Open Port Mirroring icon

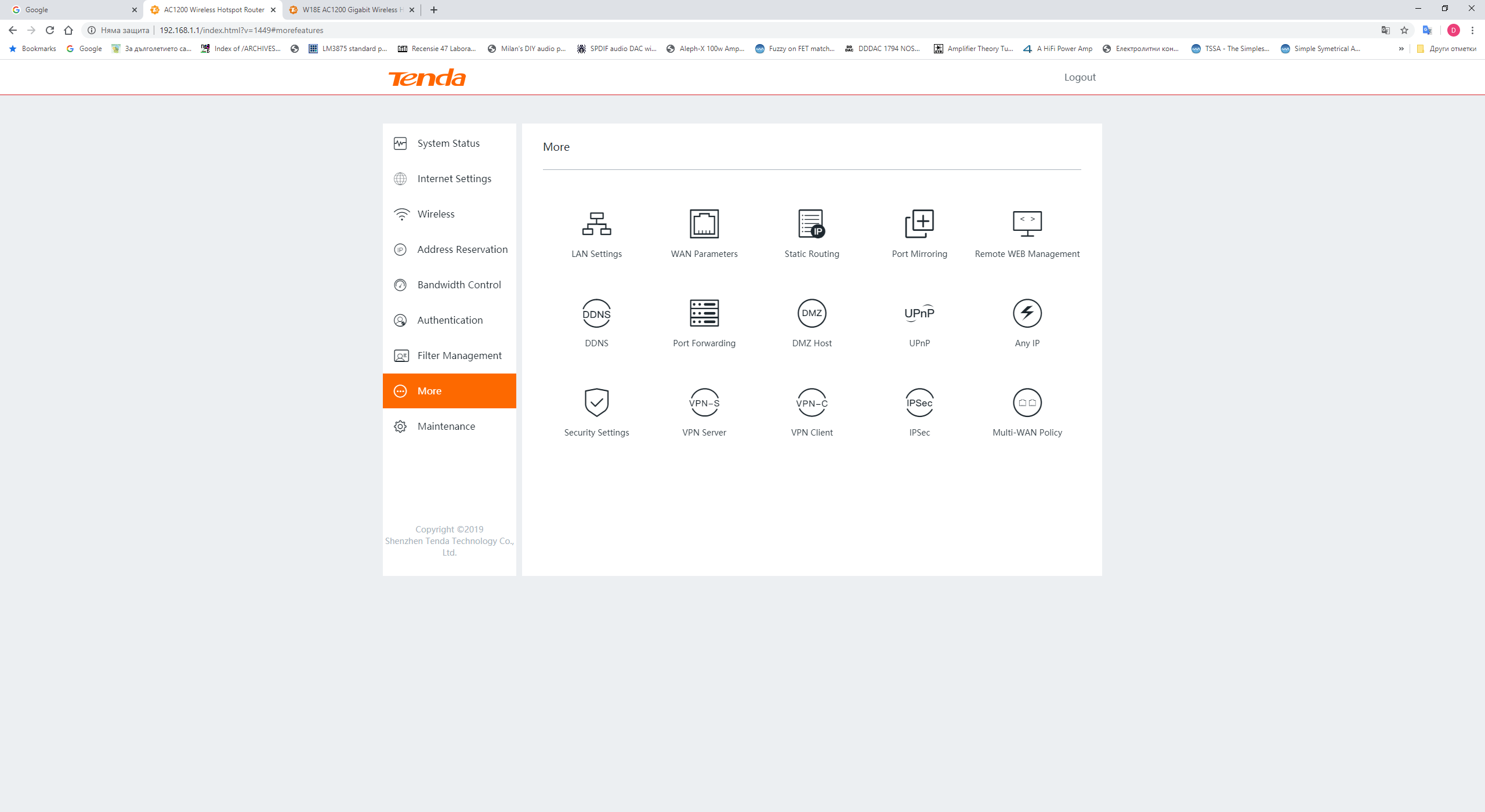(x=919, y=224)
